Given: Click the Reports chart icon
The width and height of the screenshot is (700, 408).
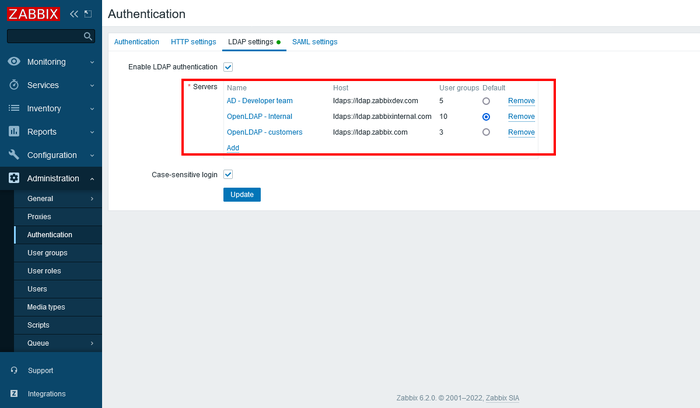Looking at the screenshot, I should [14, 131].
